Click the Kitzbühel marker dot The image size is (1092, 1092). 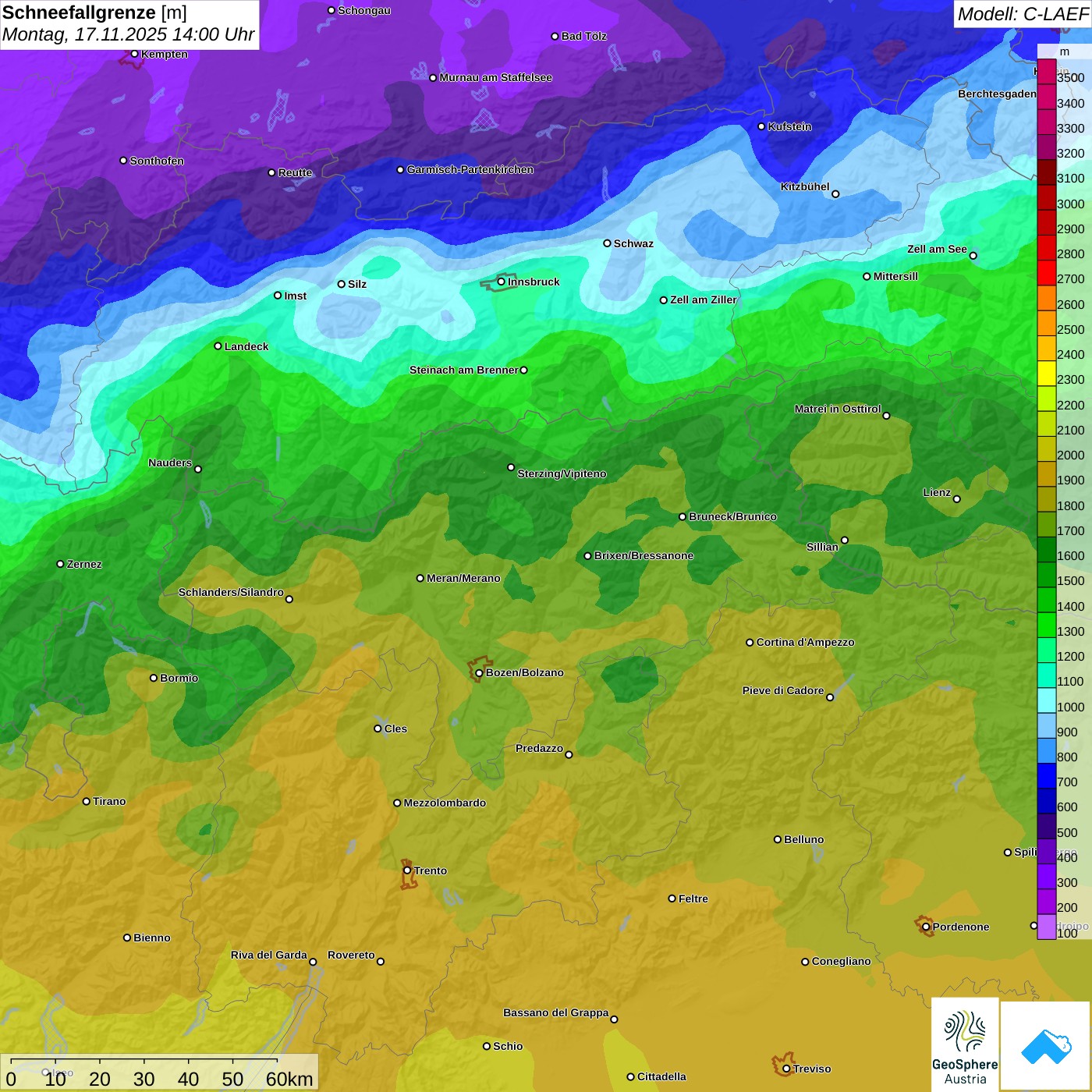click(835, 194)
